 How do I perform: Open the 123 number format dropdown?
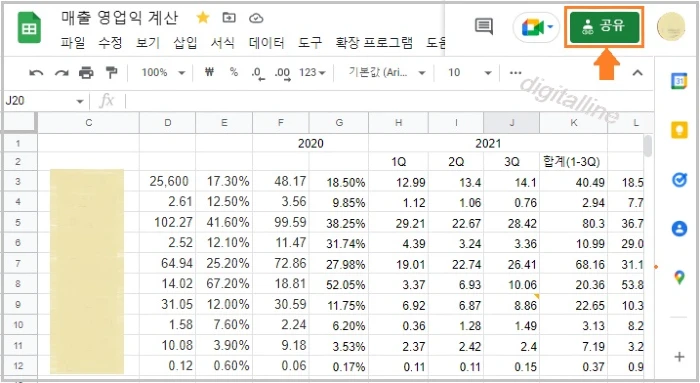point(312,72)
